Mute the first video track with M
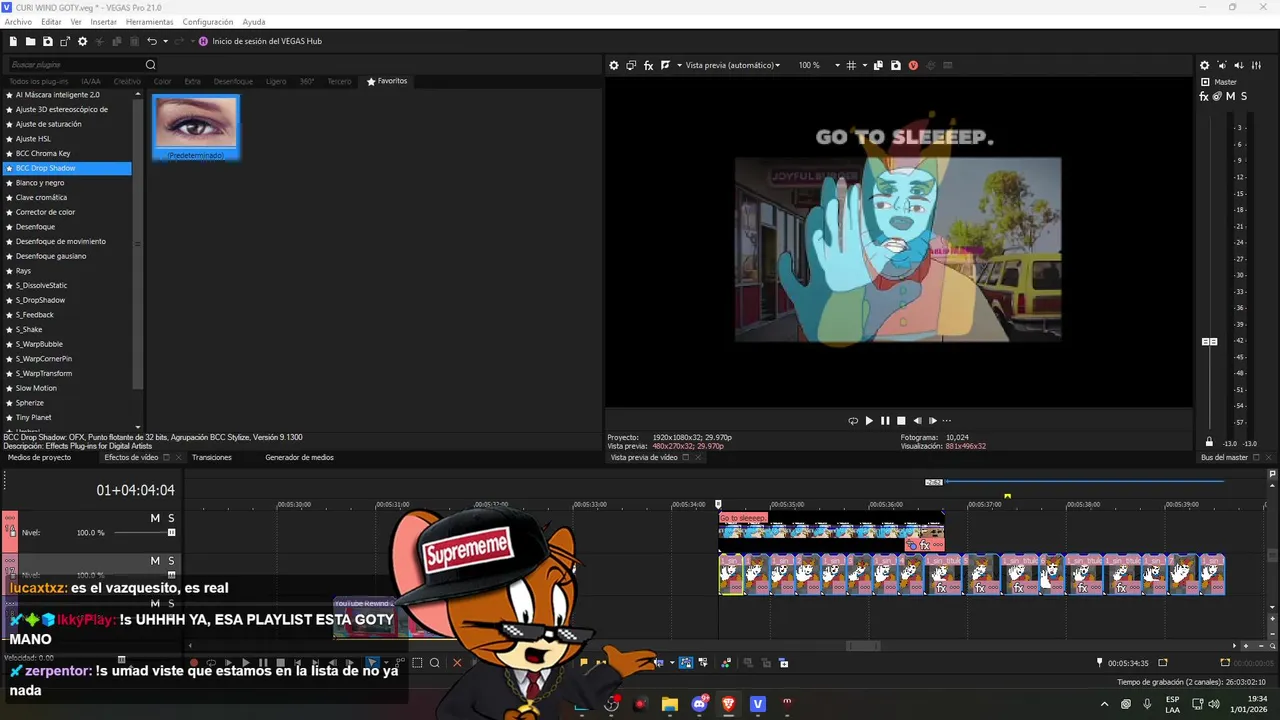This screenshot has width=1280, height=720. [x=155, y=518]
